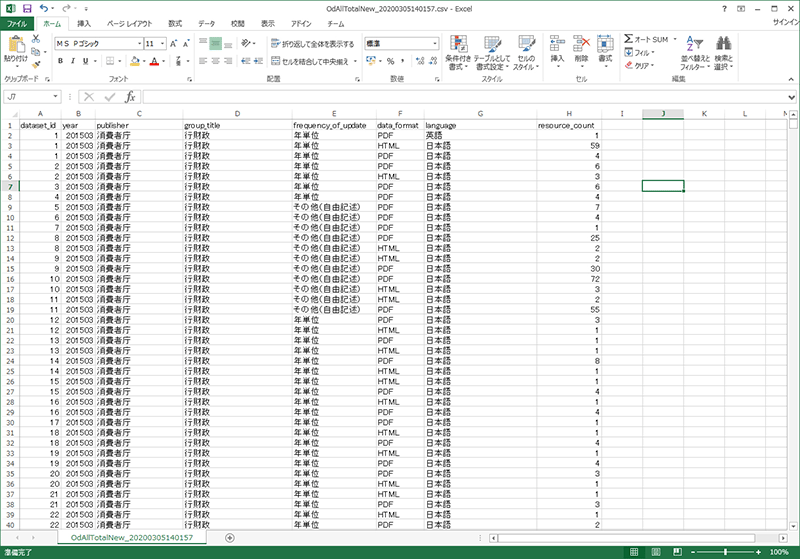Open 検索と選択 find and select

[723, 53]
